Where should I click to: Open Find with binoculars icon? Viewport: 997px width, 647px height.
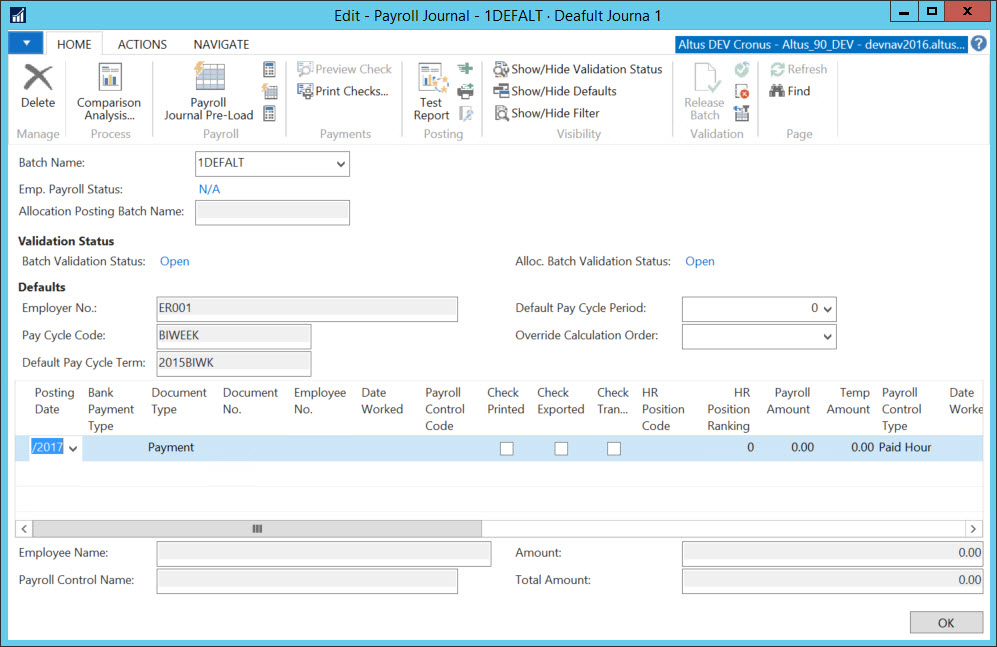789,91
